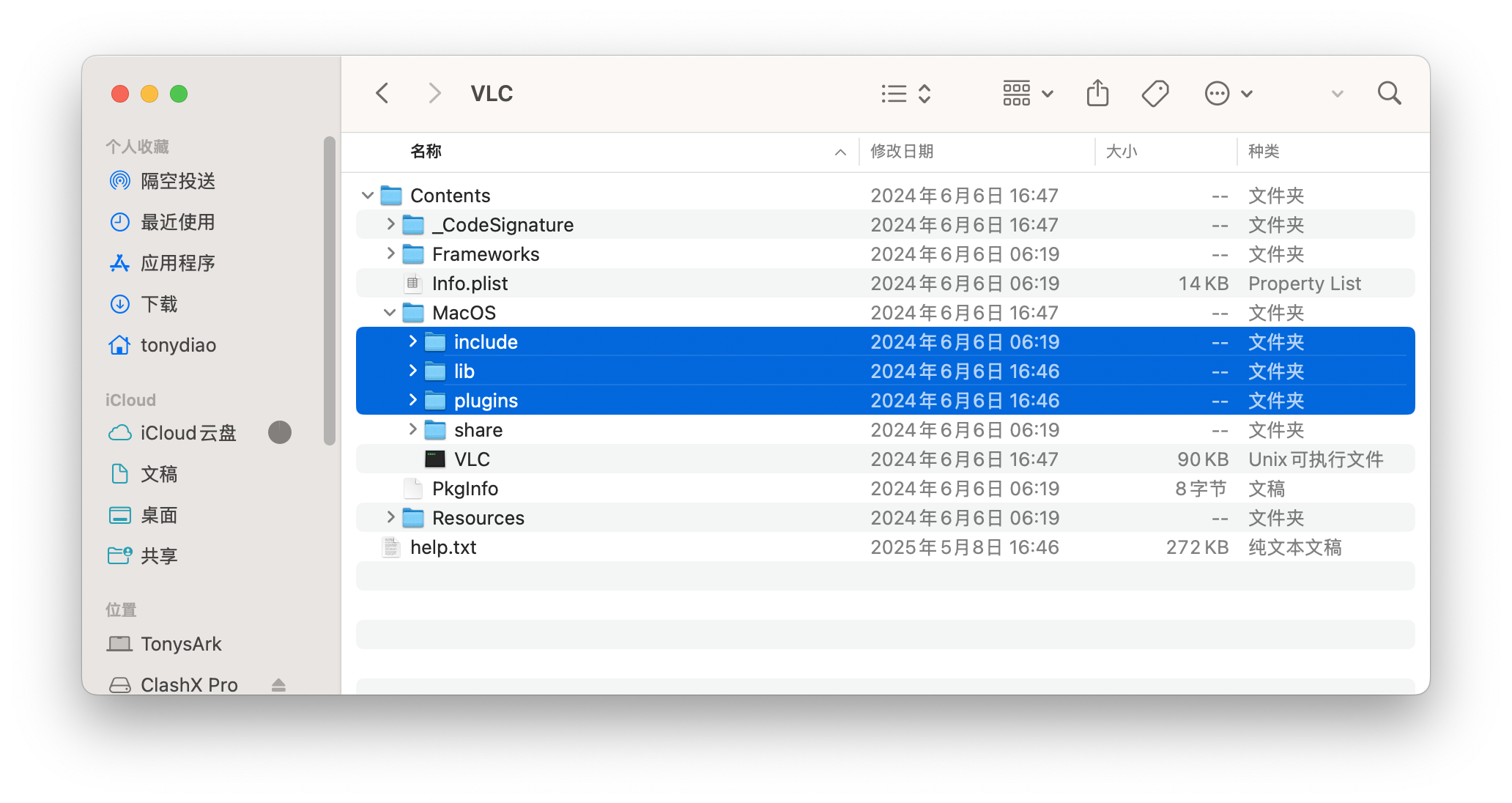This screenshot has width=1512, height=803.
Task: Open the group-by grid dropdown
Action: [x=1028, y=94]
